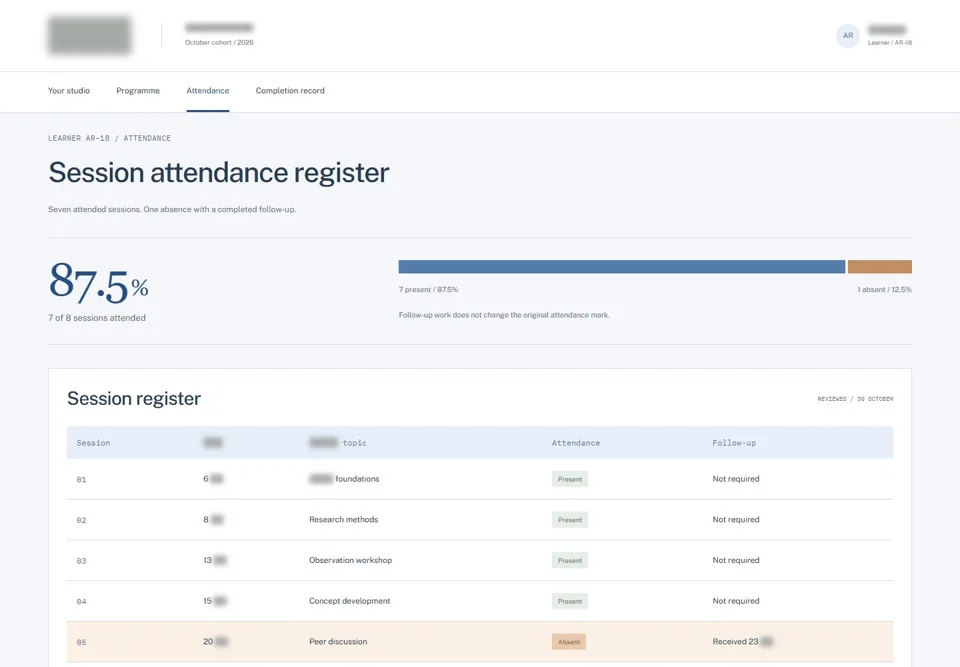Click the Received 23 follow-up entry
This screenshot has width=960, height=667.
click(742, 642)
